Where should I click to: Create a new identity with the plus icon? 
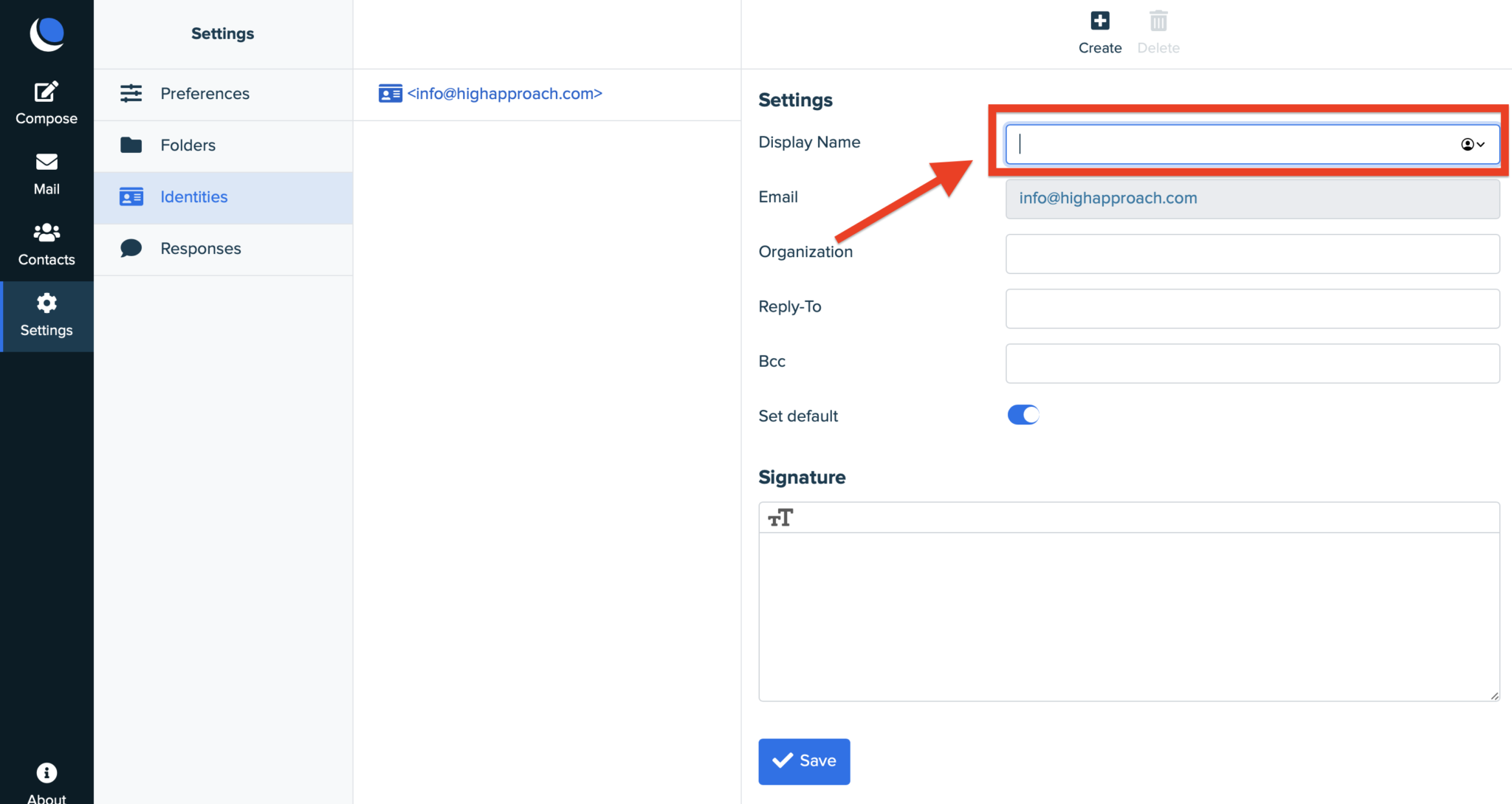click(1100, 21)
